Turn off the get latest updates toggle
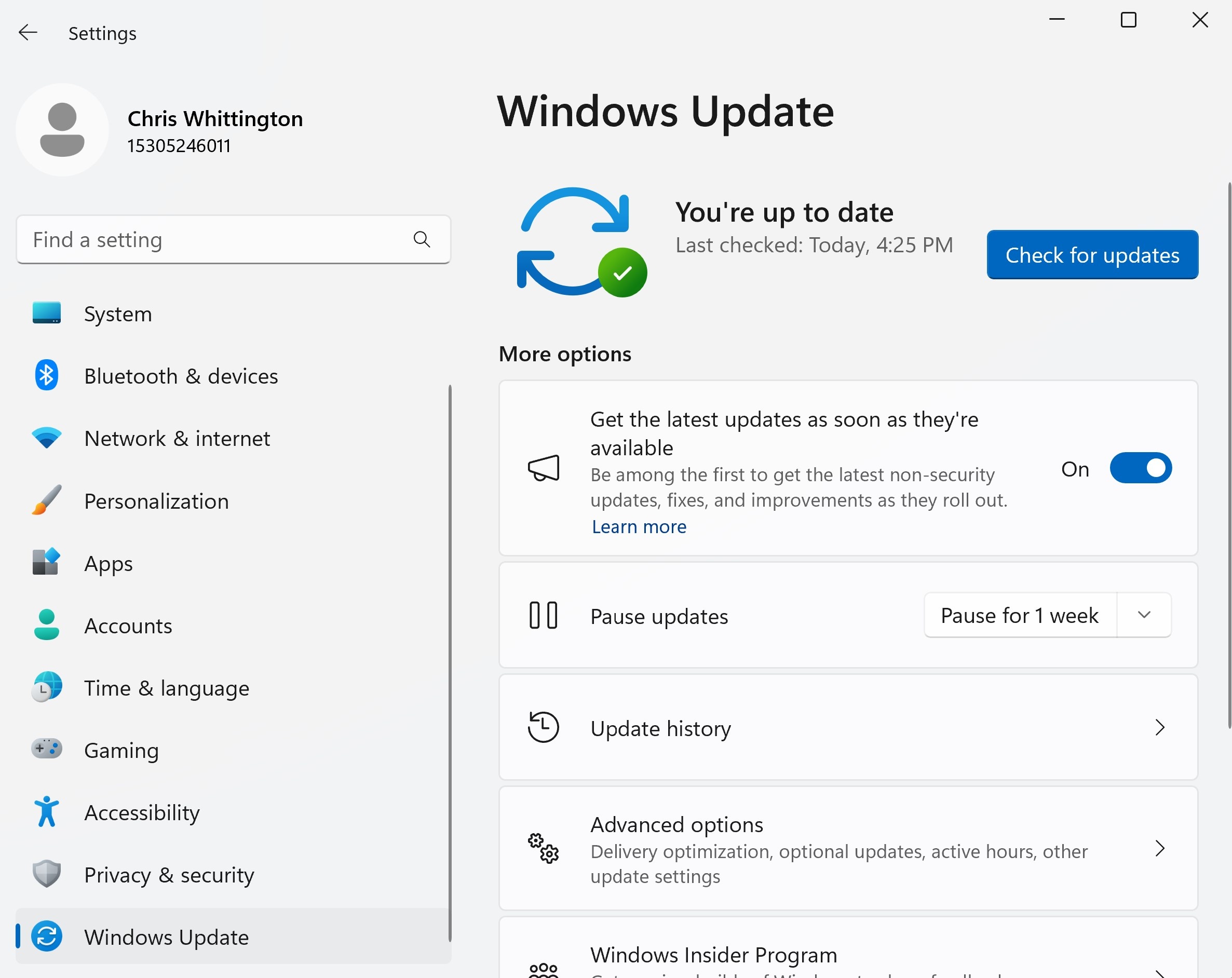This screenshot has width=1232, height=978. 1141,468
